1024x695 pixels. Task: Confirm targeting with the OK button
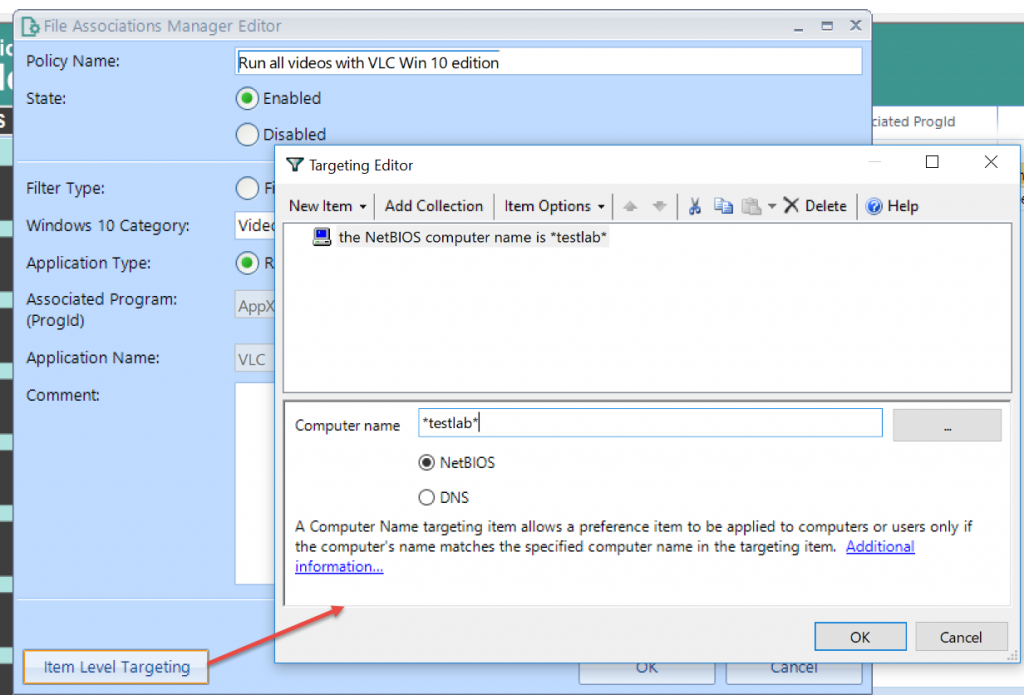pos(860,636)
